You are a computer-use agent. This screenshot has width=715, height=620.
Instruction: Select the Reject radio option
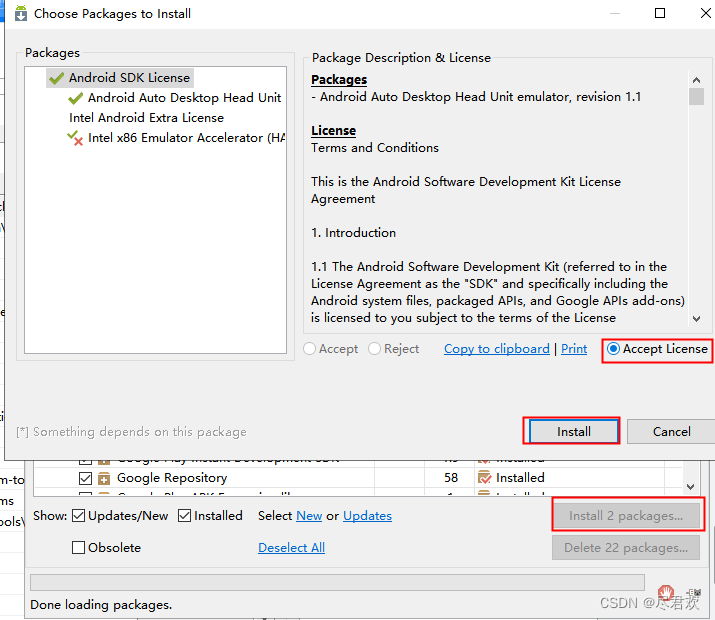374,349
